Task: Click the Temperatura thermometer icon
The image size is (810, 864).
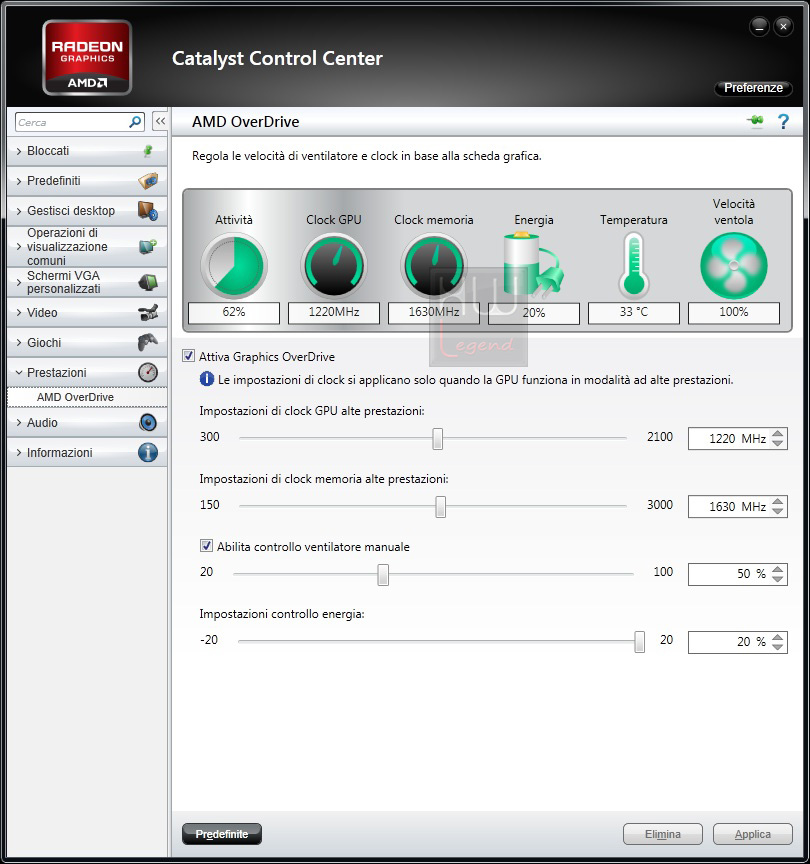Action: click(x=634, y=266)
